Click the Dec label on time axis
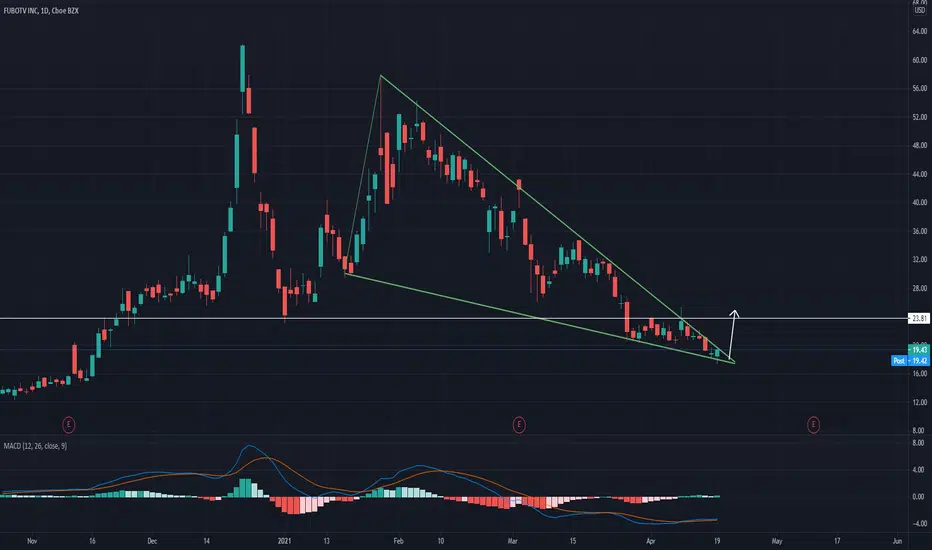Viewport: 932px width, 550px height. coord(152,541)
